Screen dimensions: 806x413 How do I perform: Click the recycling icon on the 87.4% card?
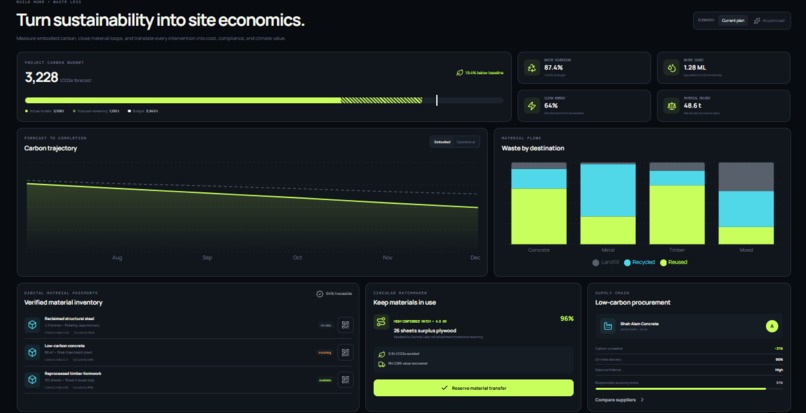click(x=532, y=67)
